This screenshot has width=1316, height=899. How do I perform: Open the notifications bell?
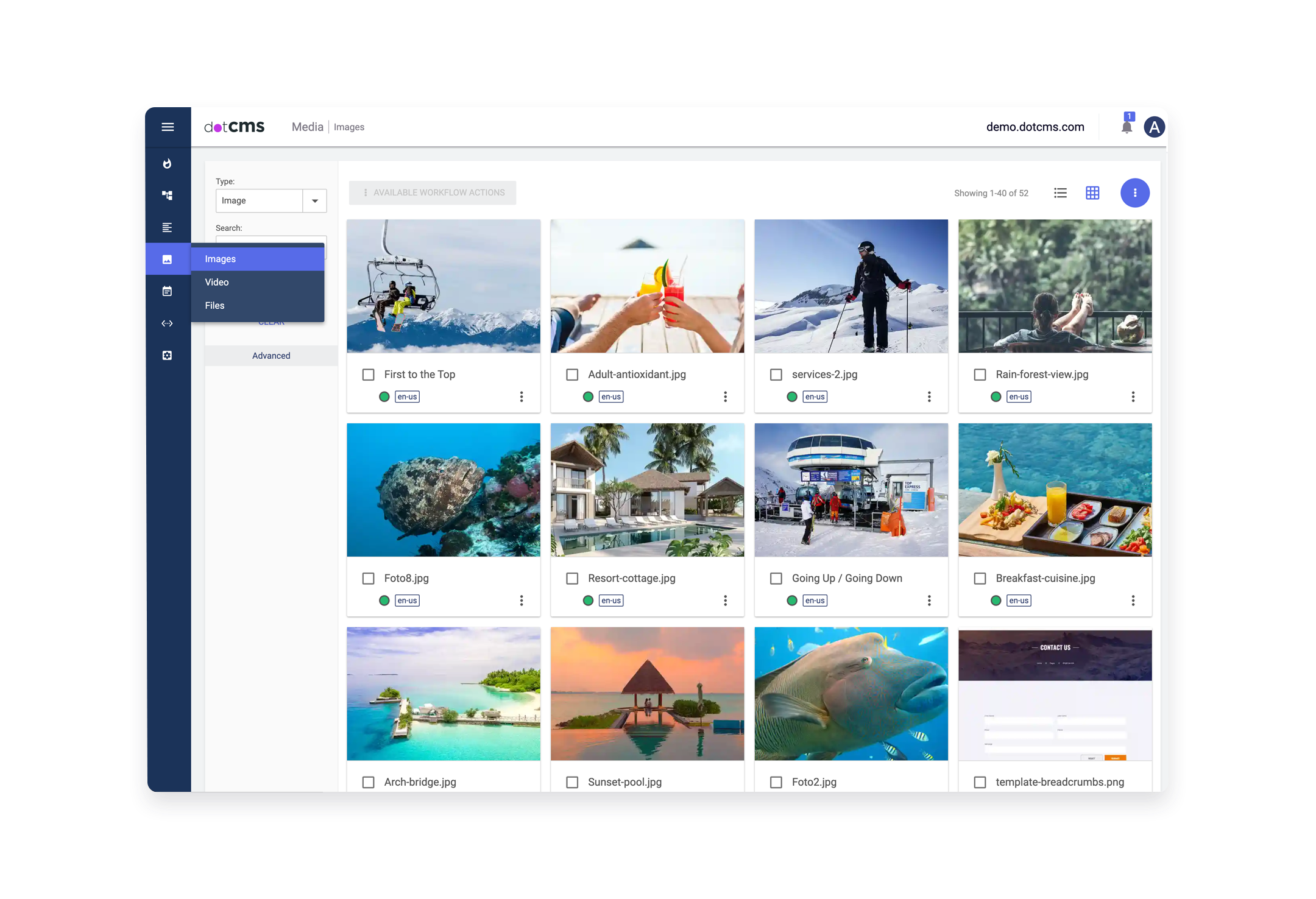pyautogui.click(x=1127, y=127)
